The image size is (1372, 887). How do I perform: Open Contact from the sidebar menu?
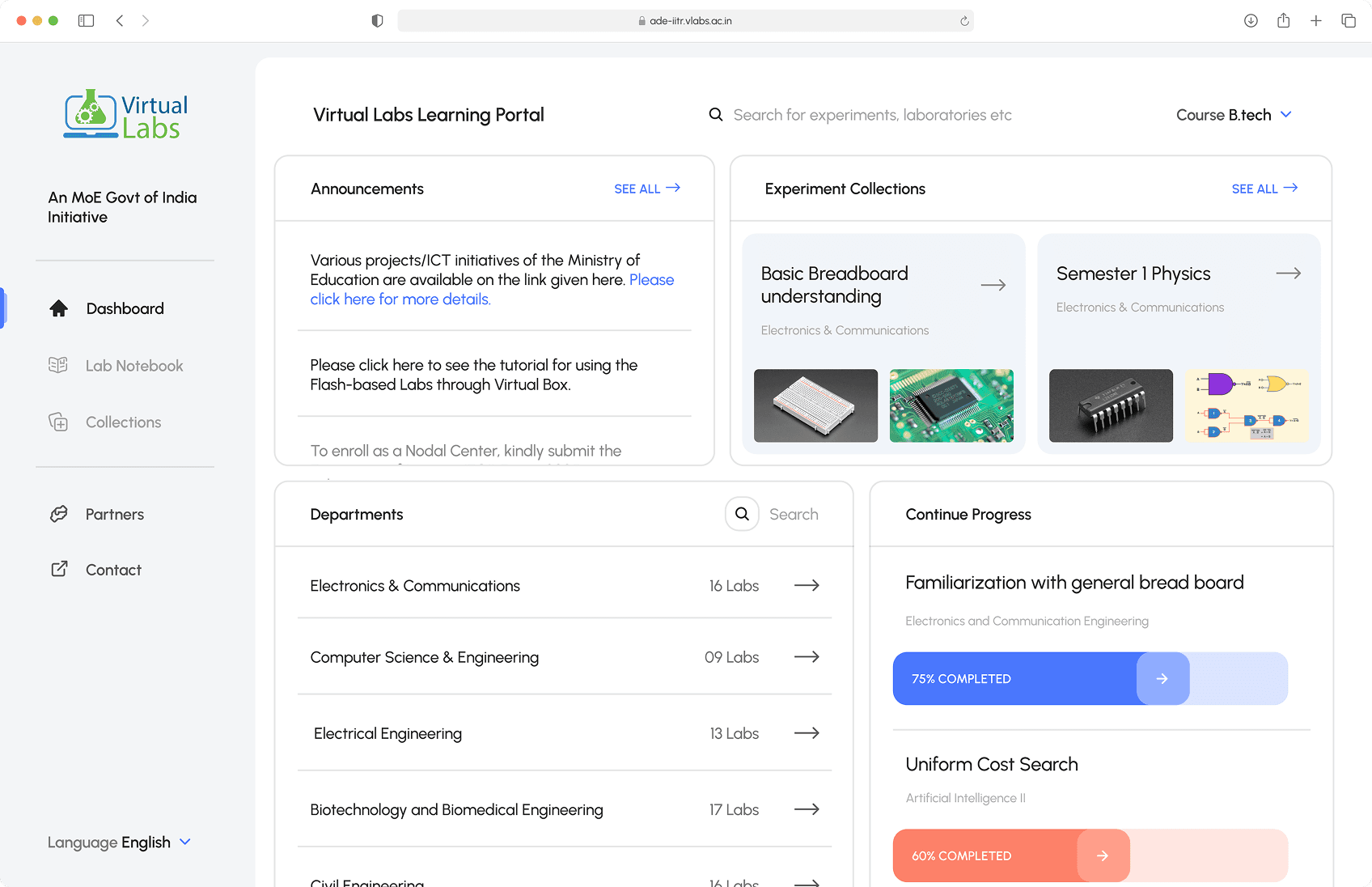(x=113, y=569)
